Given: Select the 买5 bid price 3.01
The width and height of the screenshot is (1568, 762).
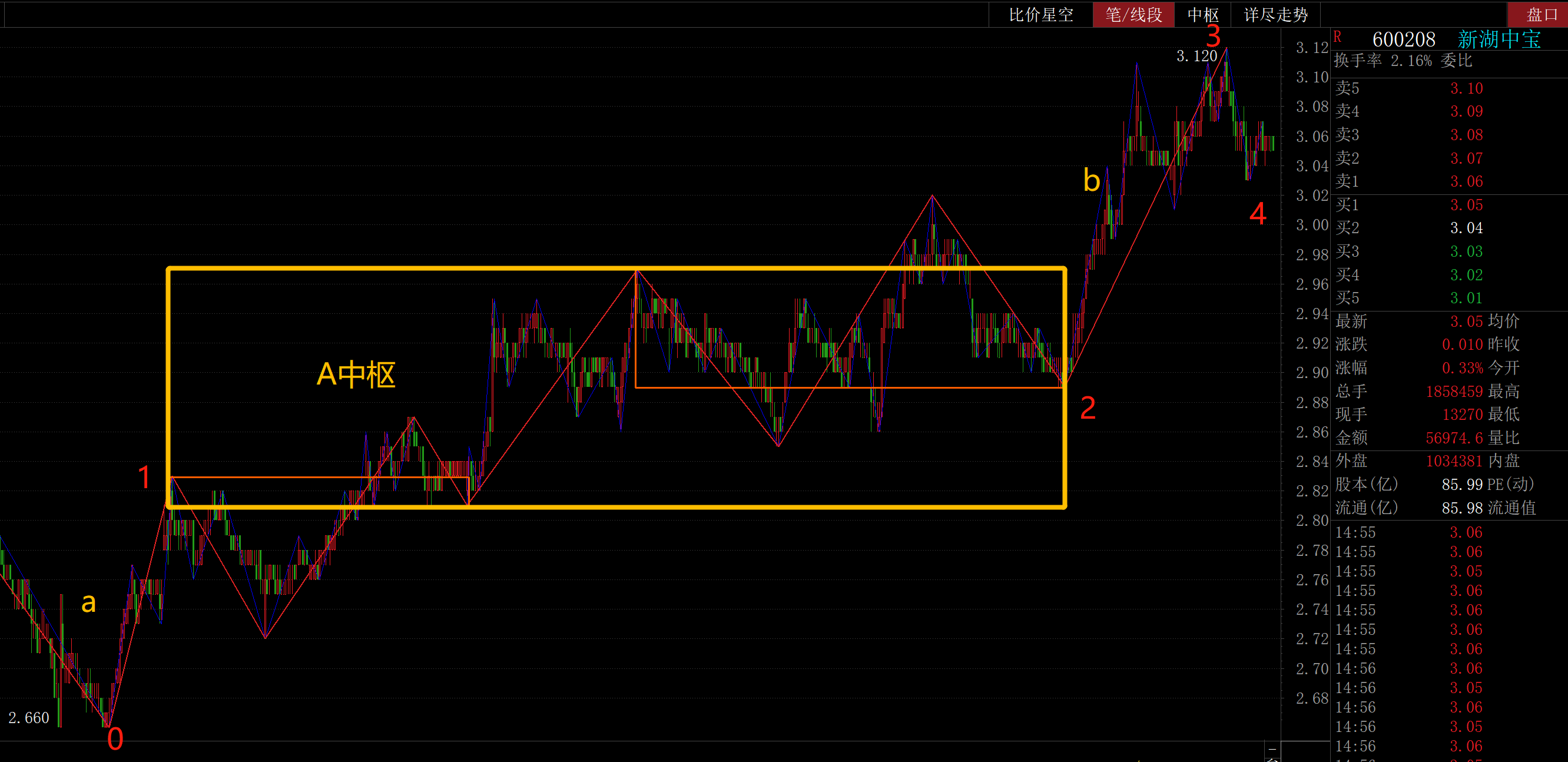Looking at the screenshot, I should 1466,298.
